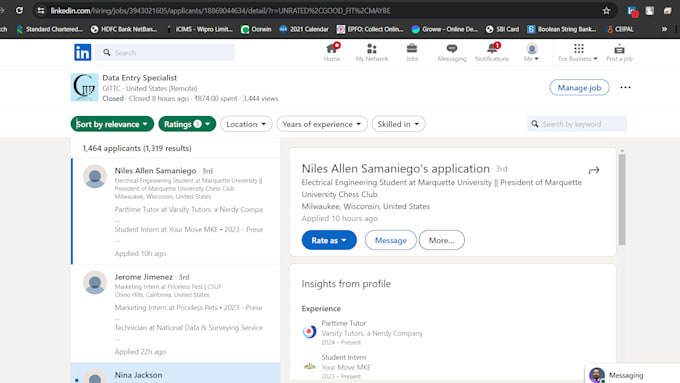Click the Manage job button
The width and height of the screenshot is (680, 383).
point(579,88)
